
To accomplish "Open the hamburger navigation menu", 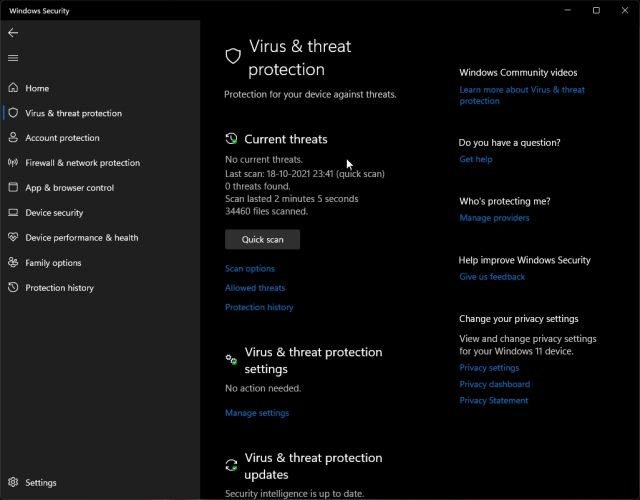I will tap(13, 58).
